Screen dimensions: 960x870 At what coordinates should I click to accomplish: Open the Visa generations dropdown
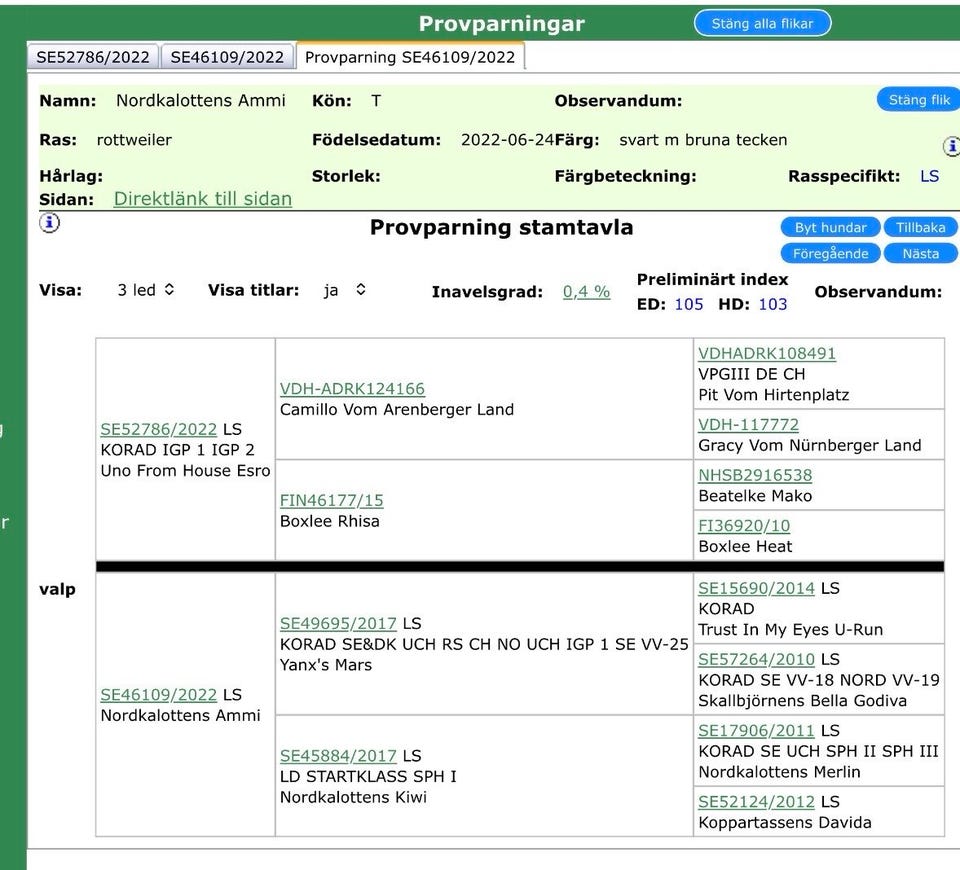click(x=146, y=290)
